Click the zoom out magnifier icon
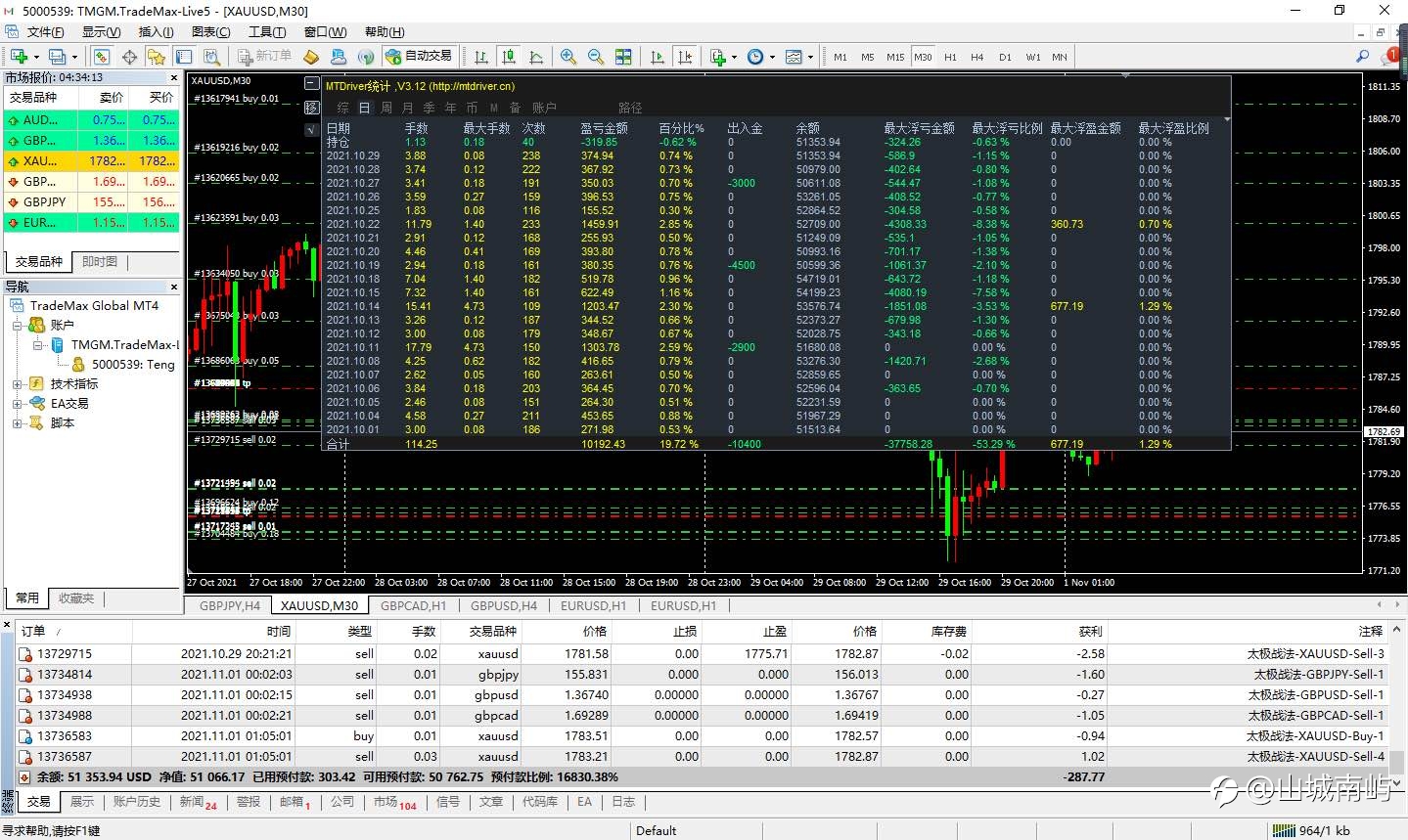The image size is (1408, 840). tap(595, 57)
